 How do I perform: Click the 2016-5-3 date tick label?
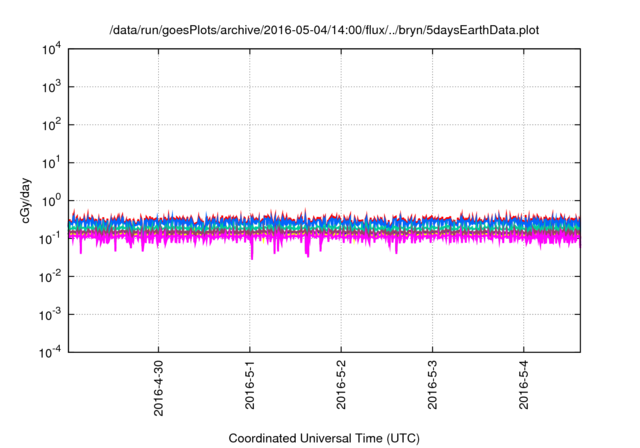[433, 385]
